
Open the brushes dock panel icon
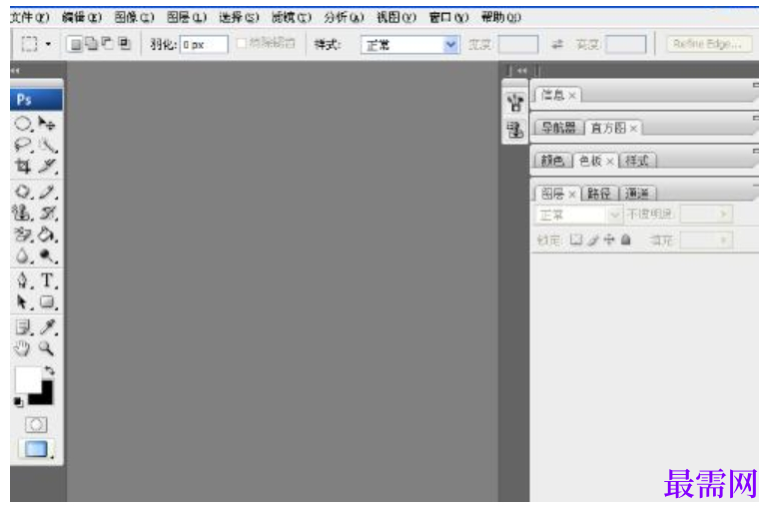[x=515, y=102]
